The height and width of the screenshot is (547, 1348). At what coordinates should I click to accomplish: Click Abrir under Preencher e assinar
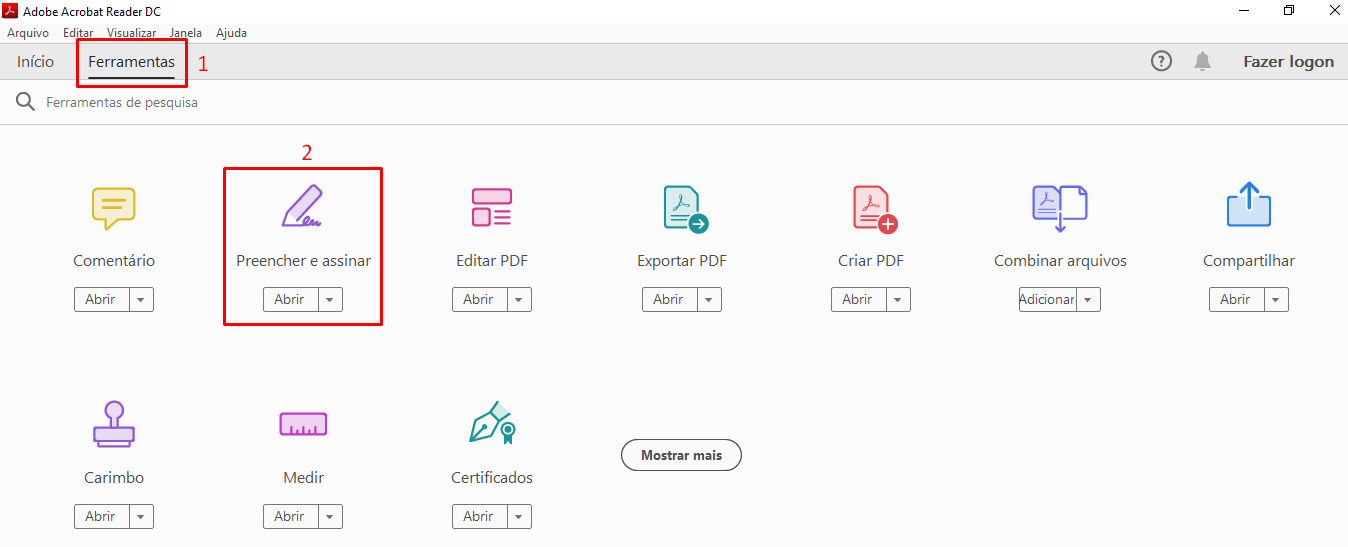(291, 300)
